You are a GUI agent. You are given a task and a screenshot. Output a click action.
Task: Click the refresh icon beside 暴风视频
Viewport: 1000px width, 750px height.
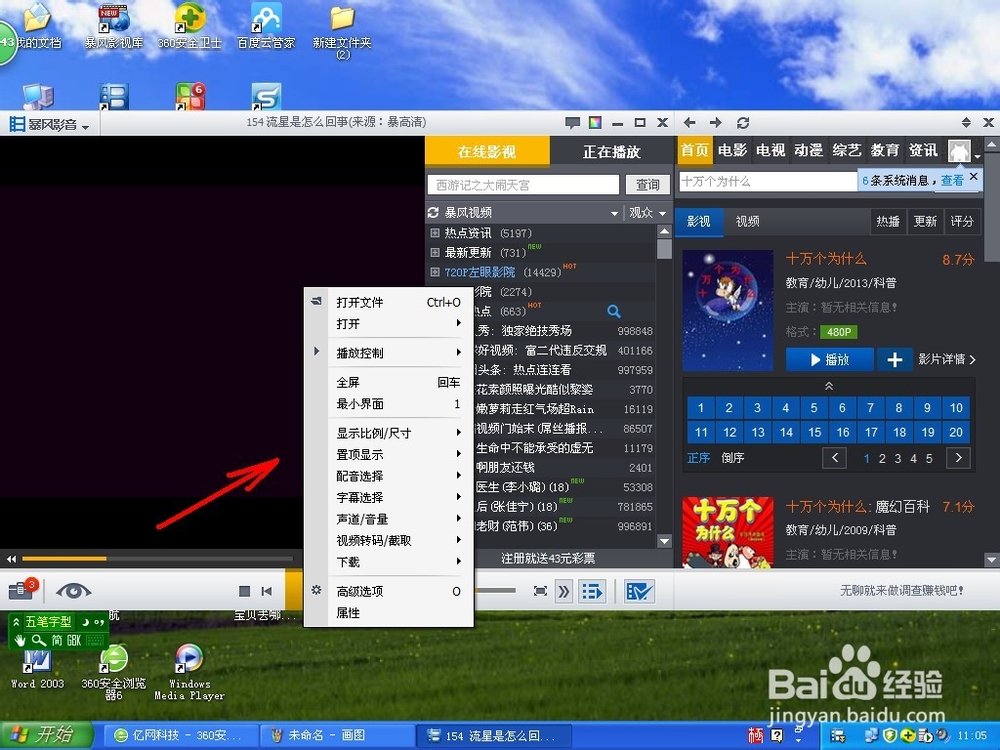click(x=434, y=212)
